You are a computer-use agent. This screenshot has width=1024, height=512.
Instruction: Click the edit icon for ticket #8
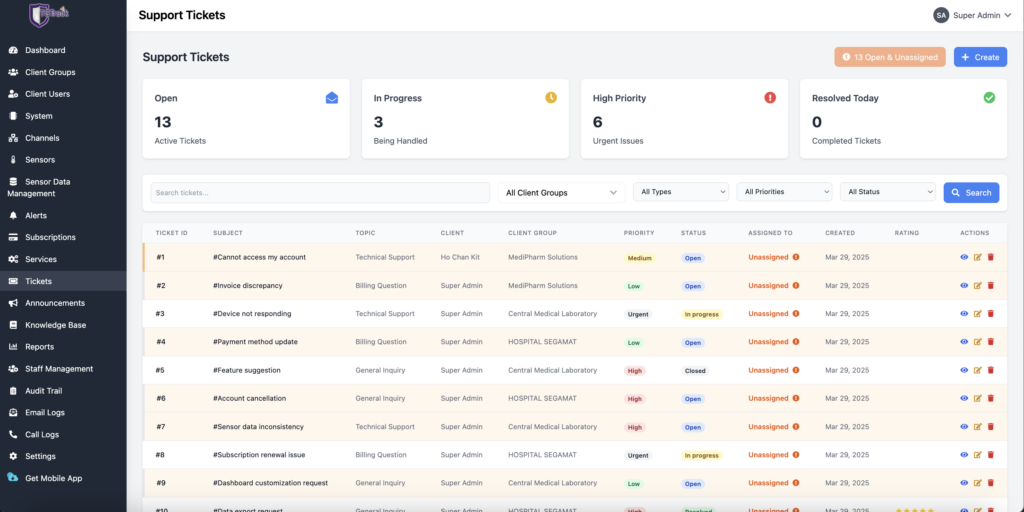(x=977, y=455)
